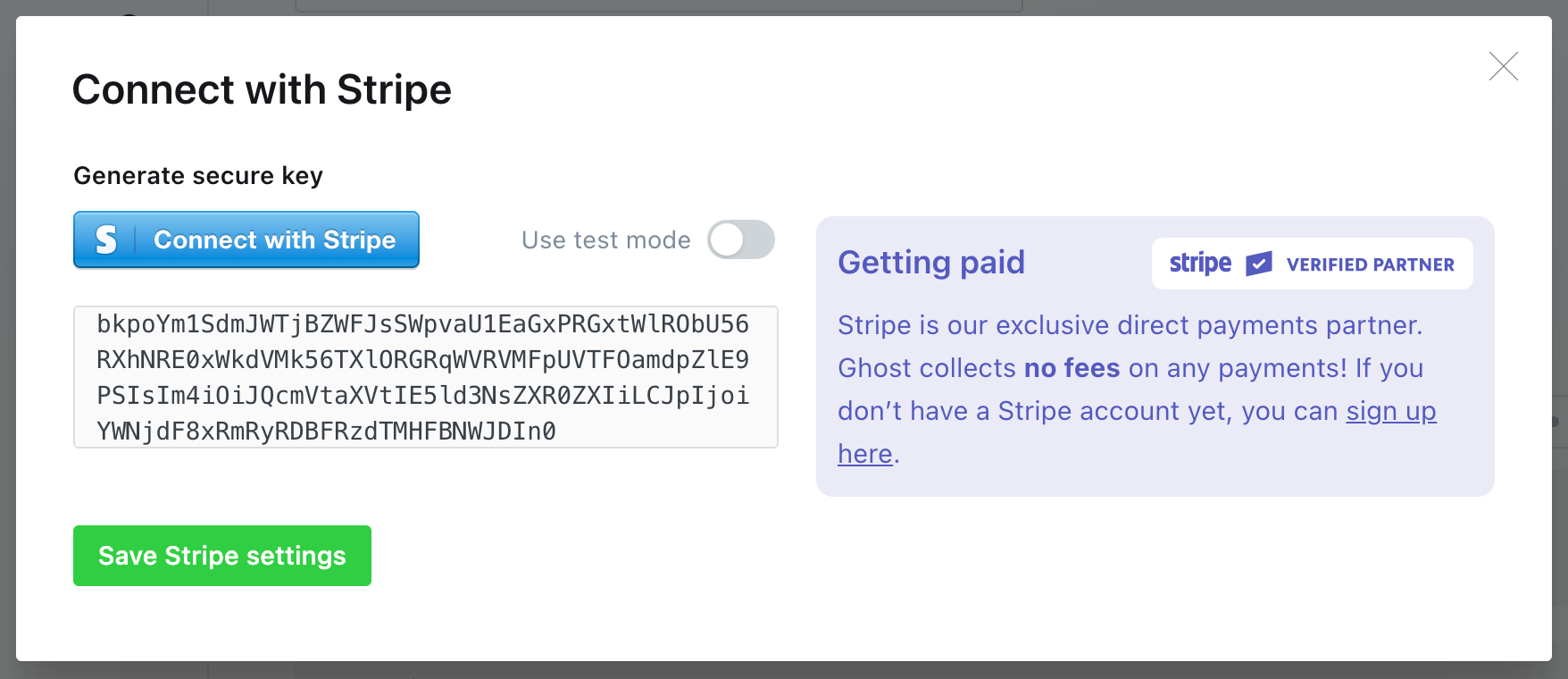This screenshot has height=679, width=1568.
Task: Click the Connect with Stripe modal title
Action: pyautogui.click(x=262, y=89)
